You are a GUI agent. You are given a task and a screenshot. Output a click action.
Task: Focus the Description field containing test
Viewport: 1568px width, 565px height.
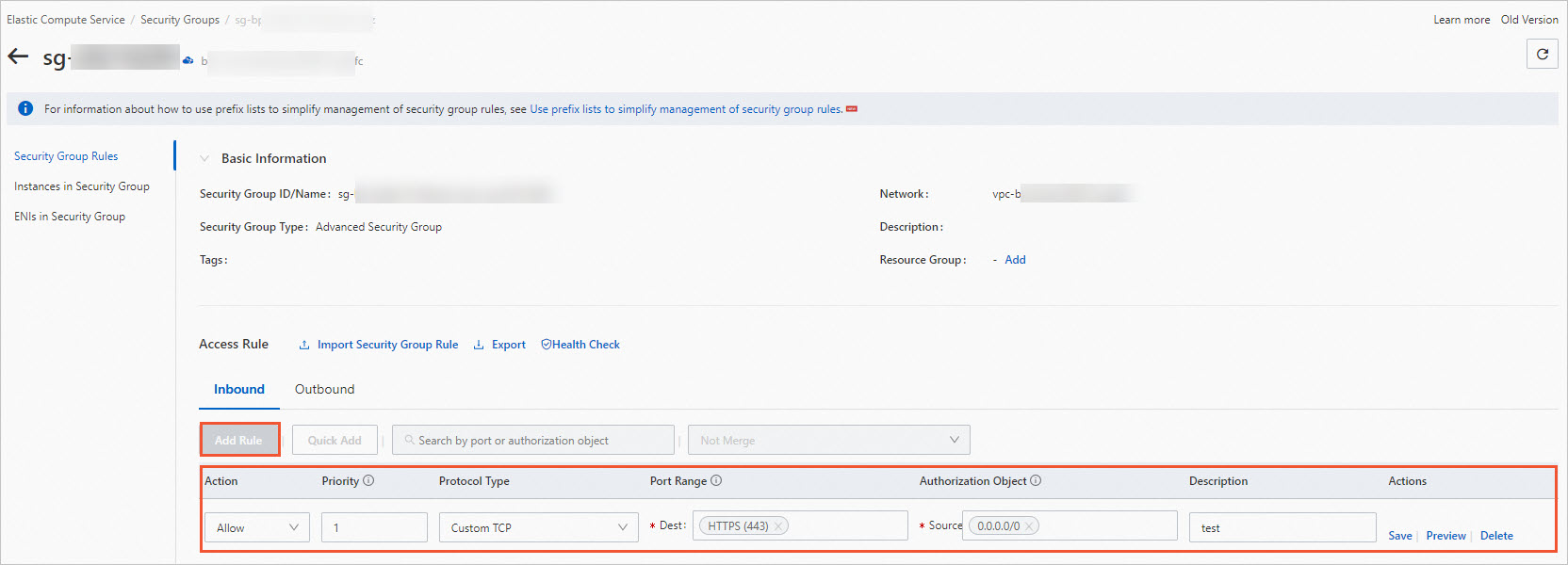(1282, 527)
